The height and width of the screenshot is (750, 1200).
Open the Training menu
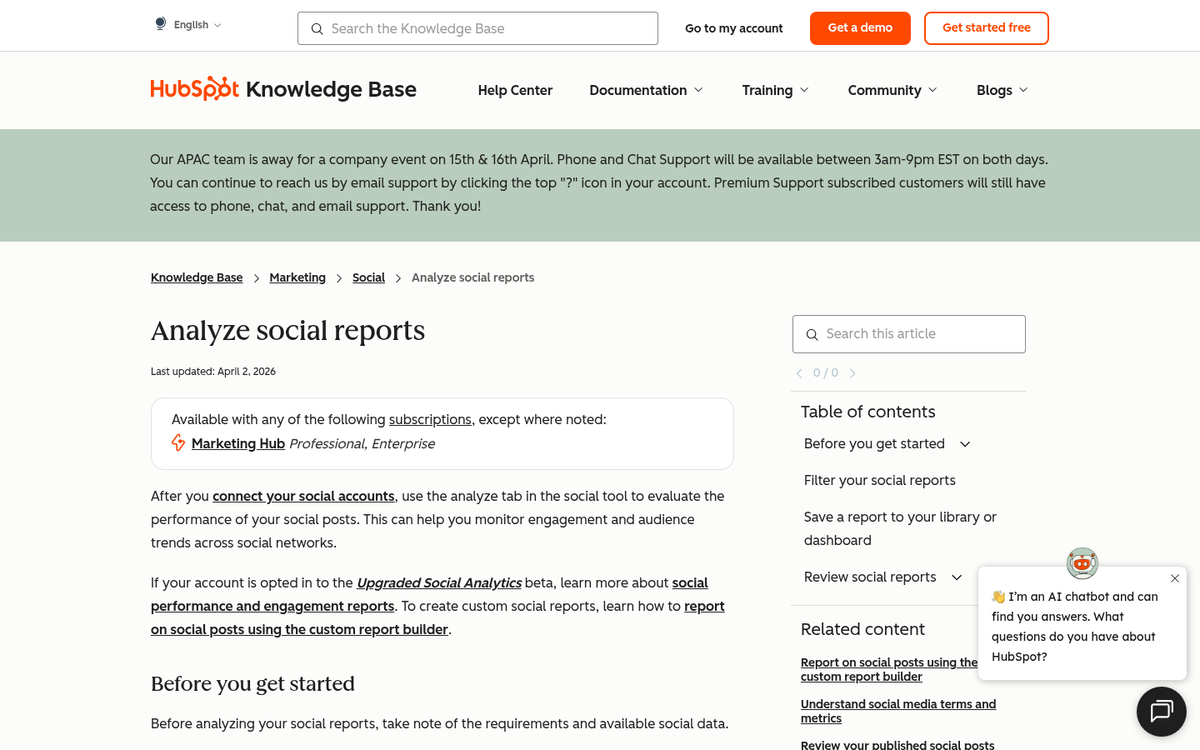pyautogui.click(x=775, y=90)
